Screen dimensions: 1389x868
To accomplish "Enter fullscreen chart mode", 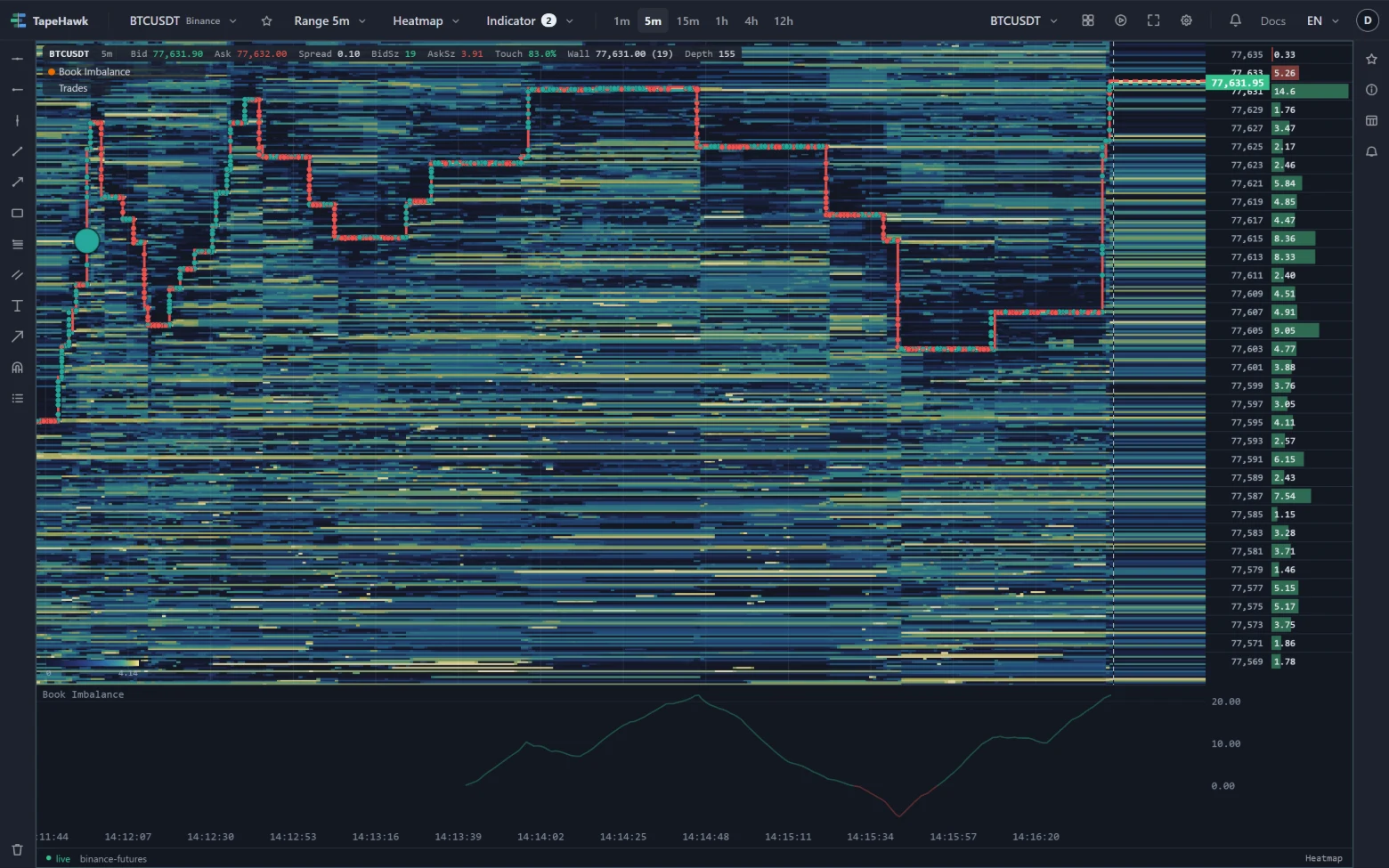I will tap(1154, 20).
